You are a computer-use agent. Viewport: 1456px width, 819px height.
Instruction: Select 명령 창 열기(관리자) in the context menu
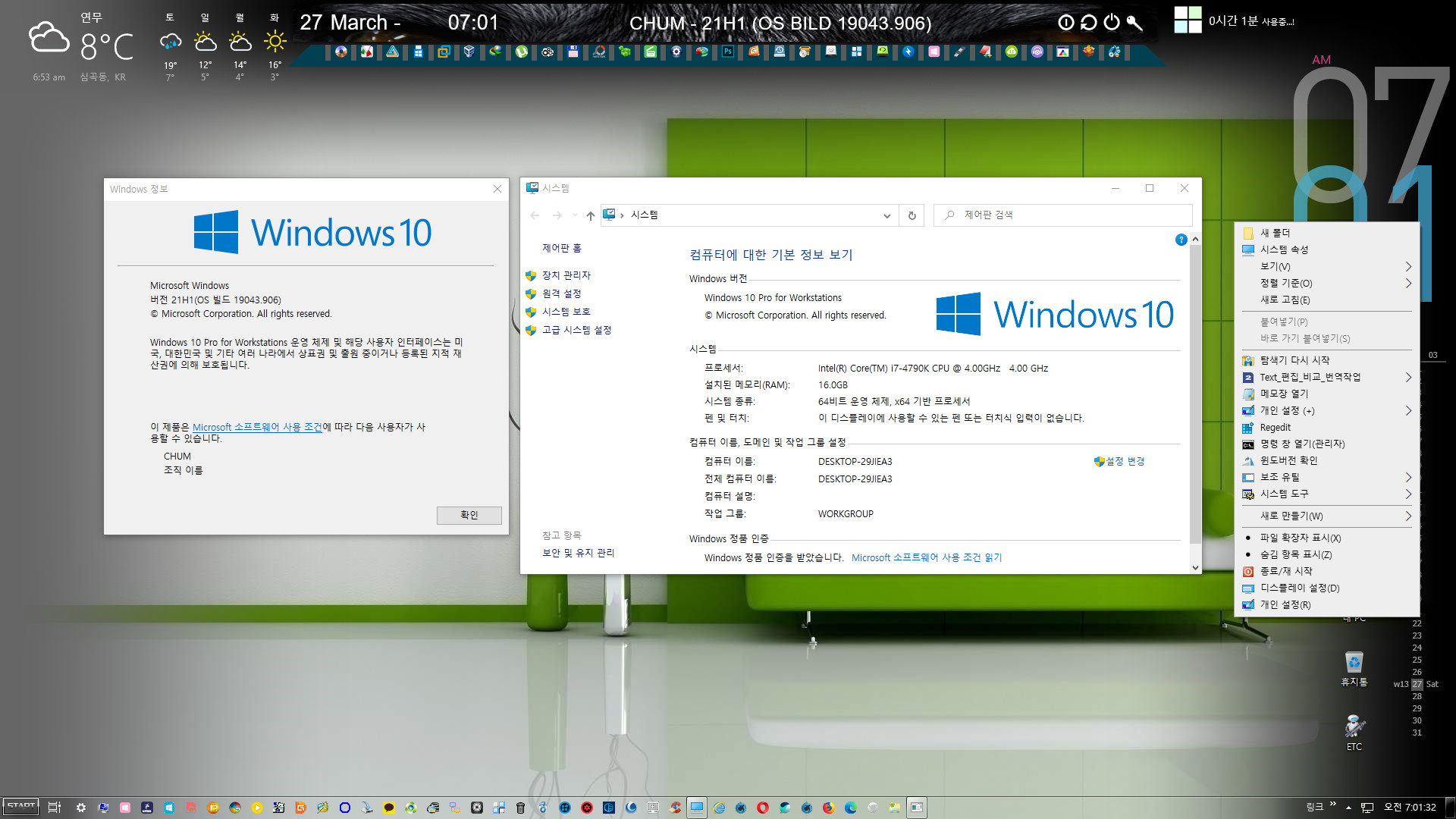click(1326, 444)
